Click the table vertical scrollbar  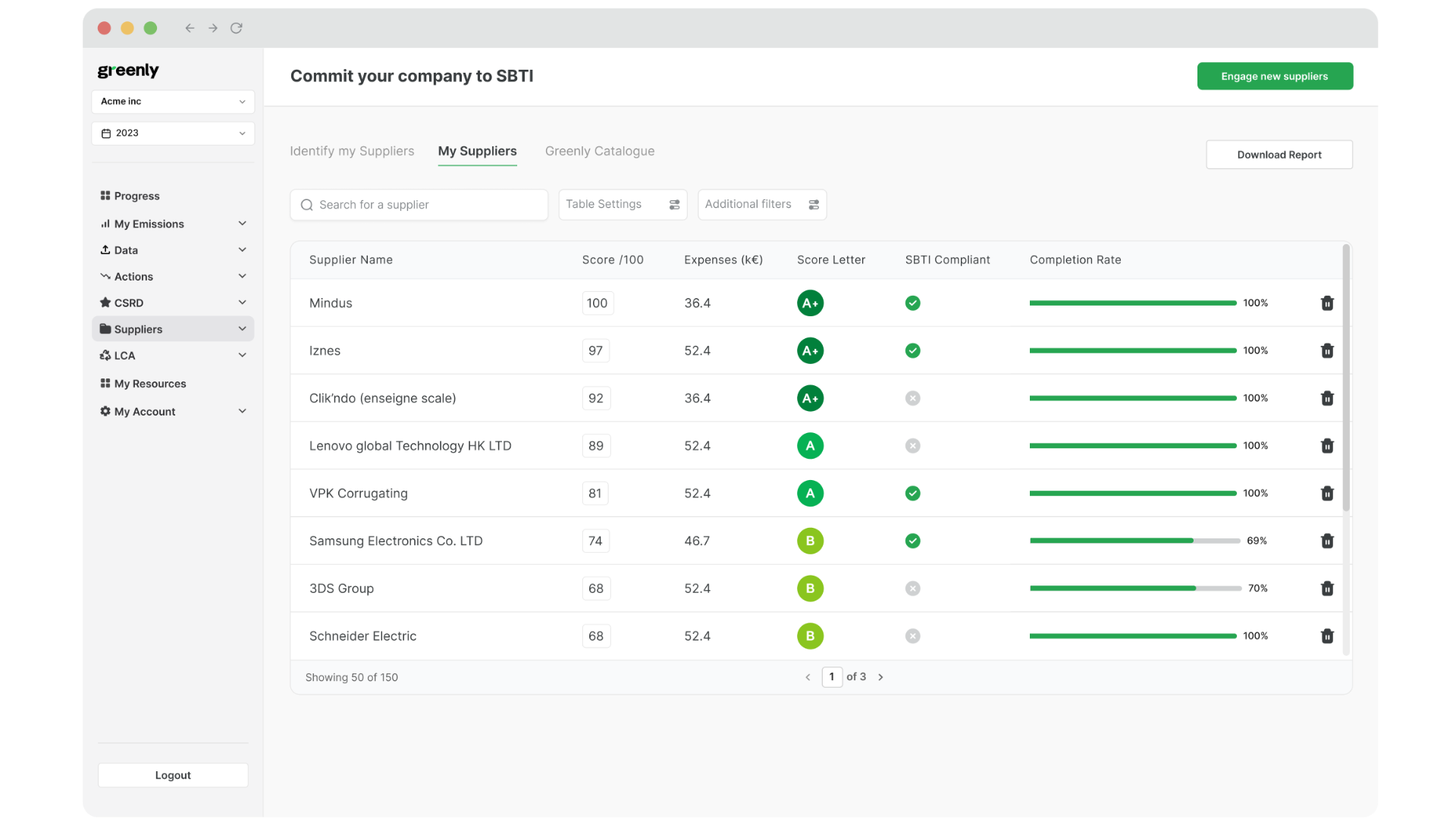click(1346, 378)
